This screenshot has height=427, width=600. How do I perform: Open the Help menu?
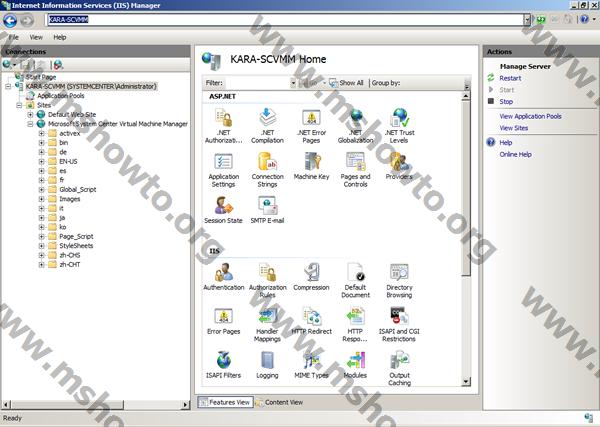[x=60, y=37]
